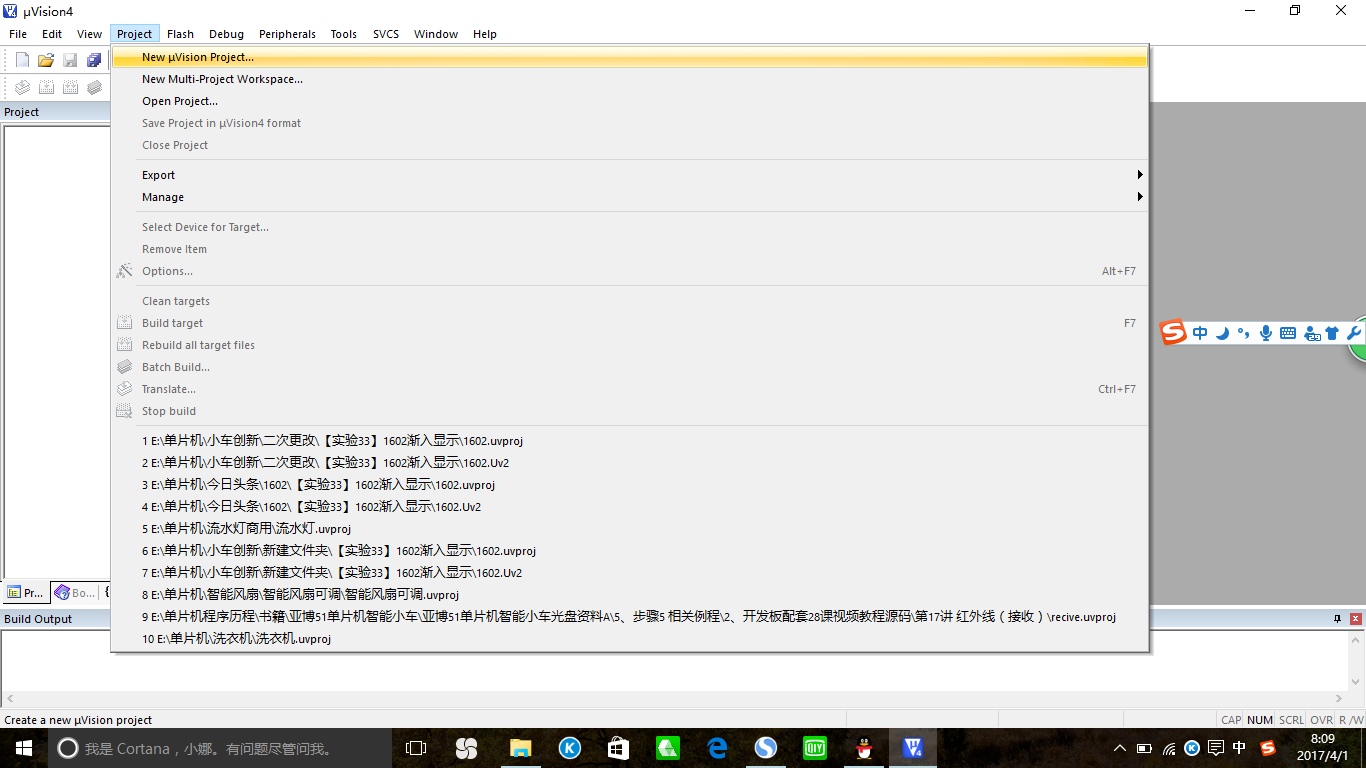Toggle punctuation mode on Sogou IME bar

point(1243,333)
